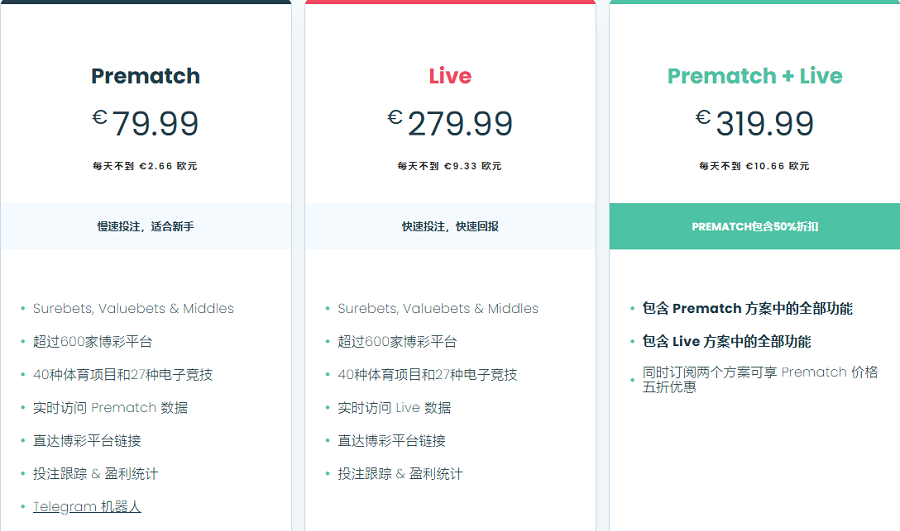The height and width of the screenshot is (531, 900).
Task: Choose the Prematch + Live plan heading
Action: pos(755,76)
